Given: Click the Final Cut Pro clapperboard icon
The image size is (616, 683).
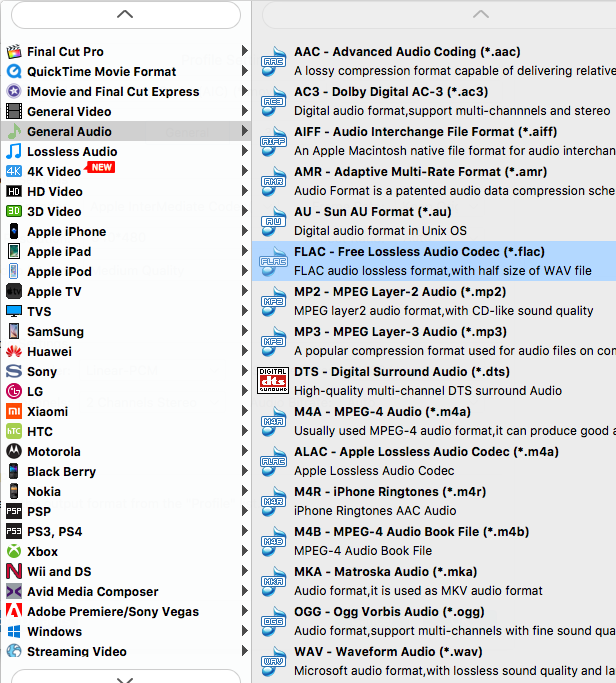Looking at the screenshot, I should tap(14, 52).
